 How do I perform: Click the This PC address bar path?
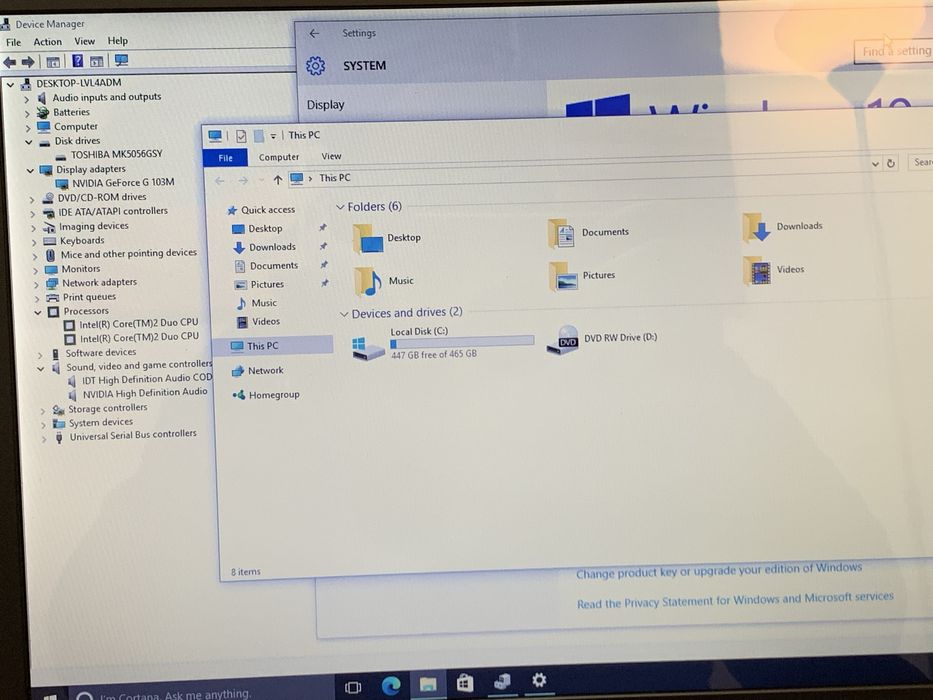click(334, 178)
